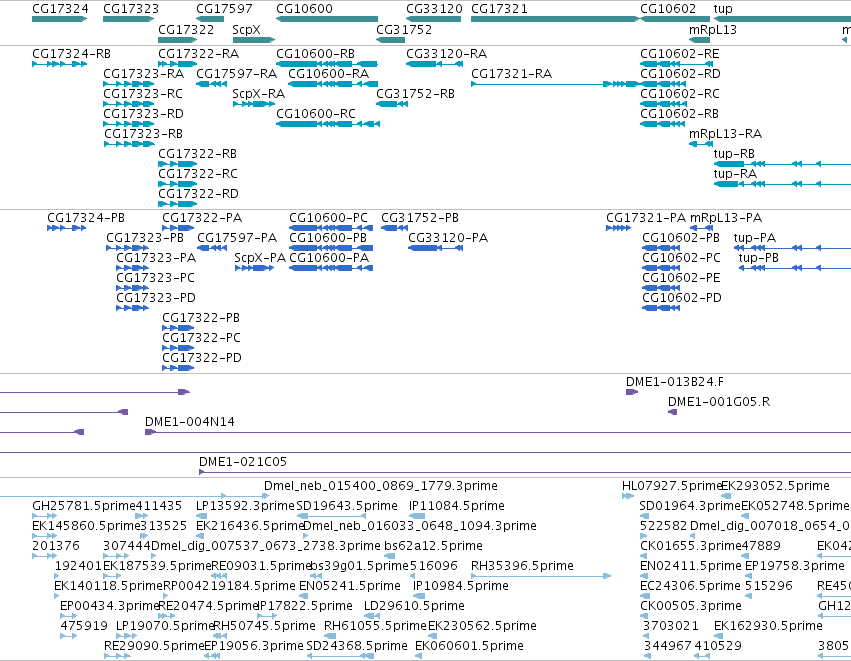
Task: Click protein CG17324-PB
Action: coord(66,228)
